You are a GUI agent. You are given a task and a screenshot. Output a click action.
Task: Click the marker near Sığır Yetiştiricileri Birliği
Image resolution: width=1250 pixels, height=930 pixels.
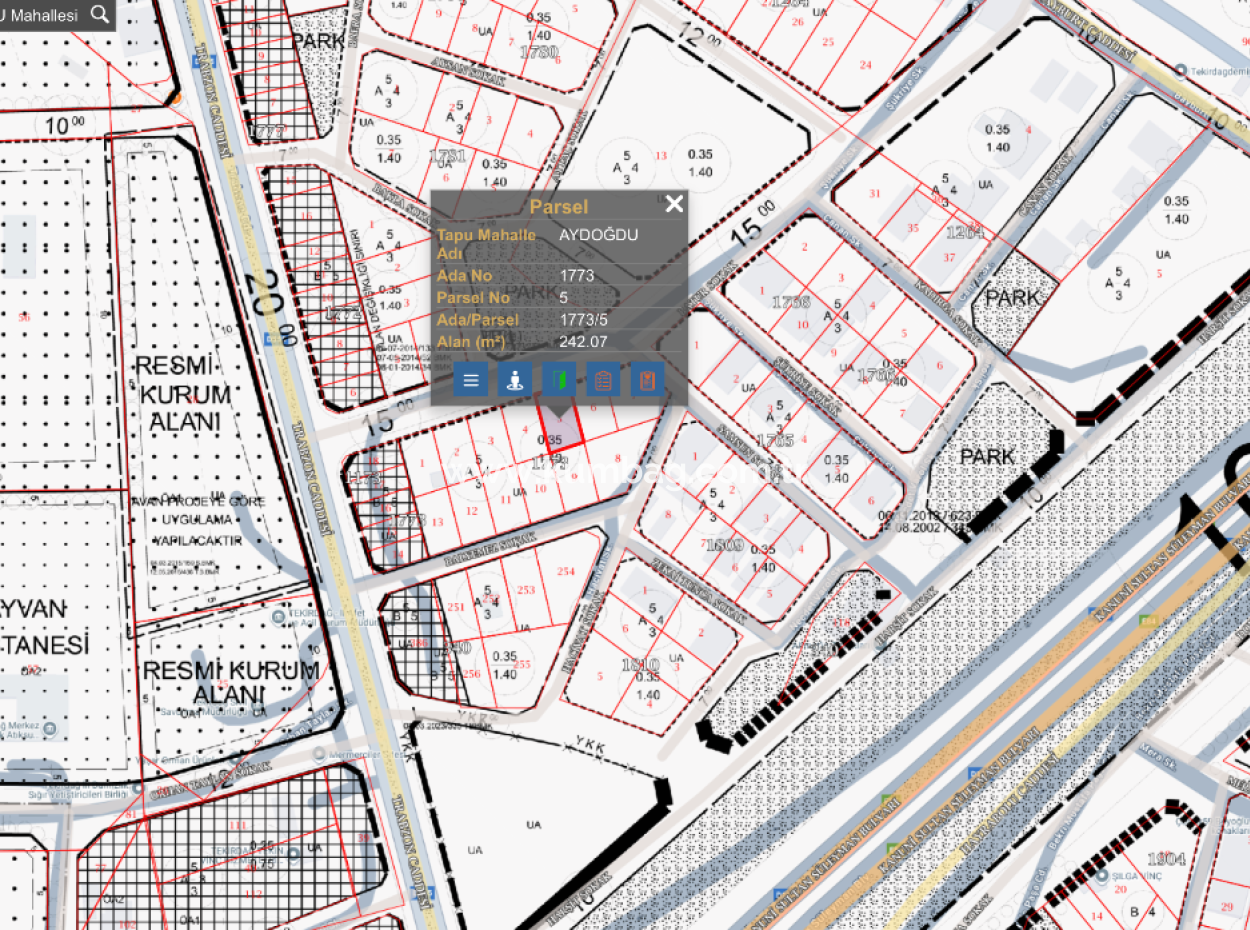pos(137,790)
